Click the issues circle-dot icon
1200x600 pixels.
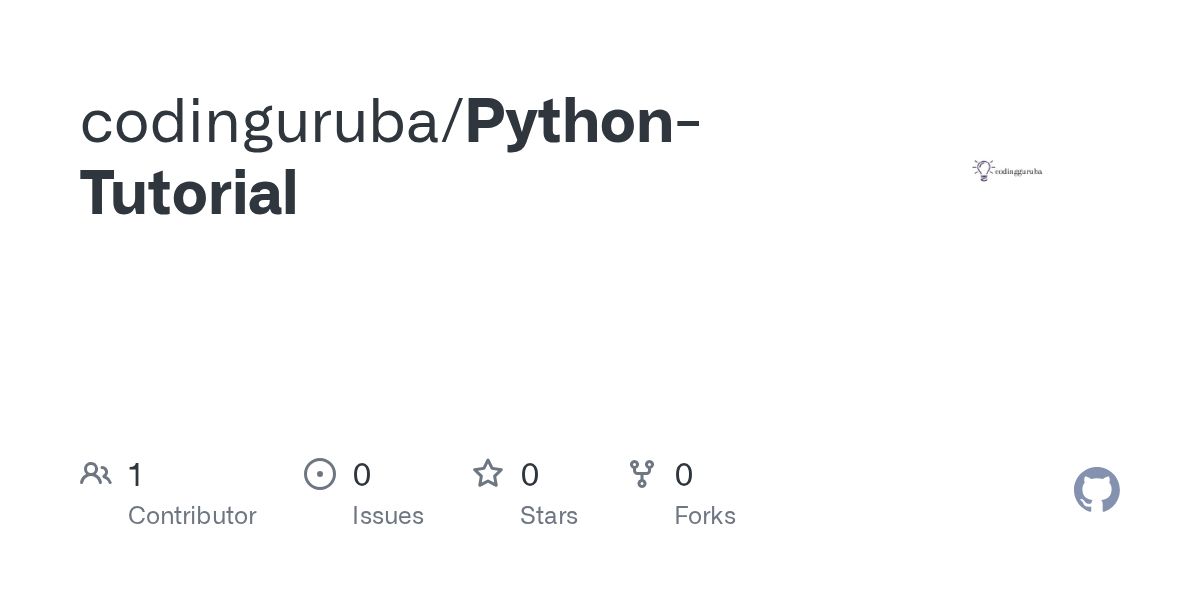(x=320, y=474)
